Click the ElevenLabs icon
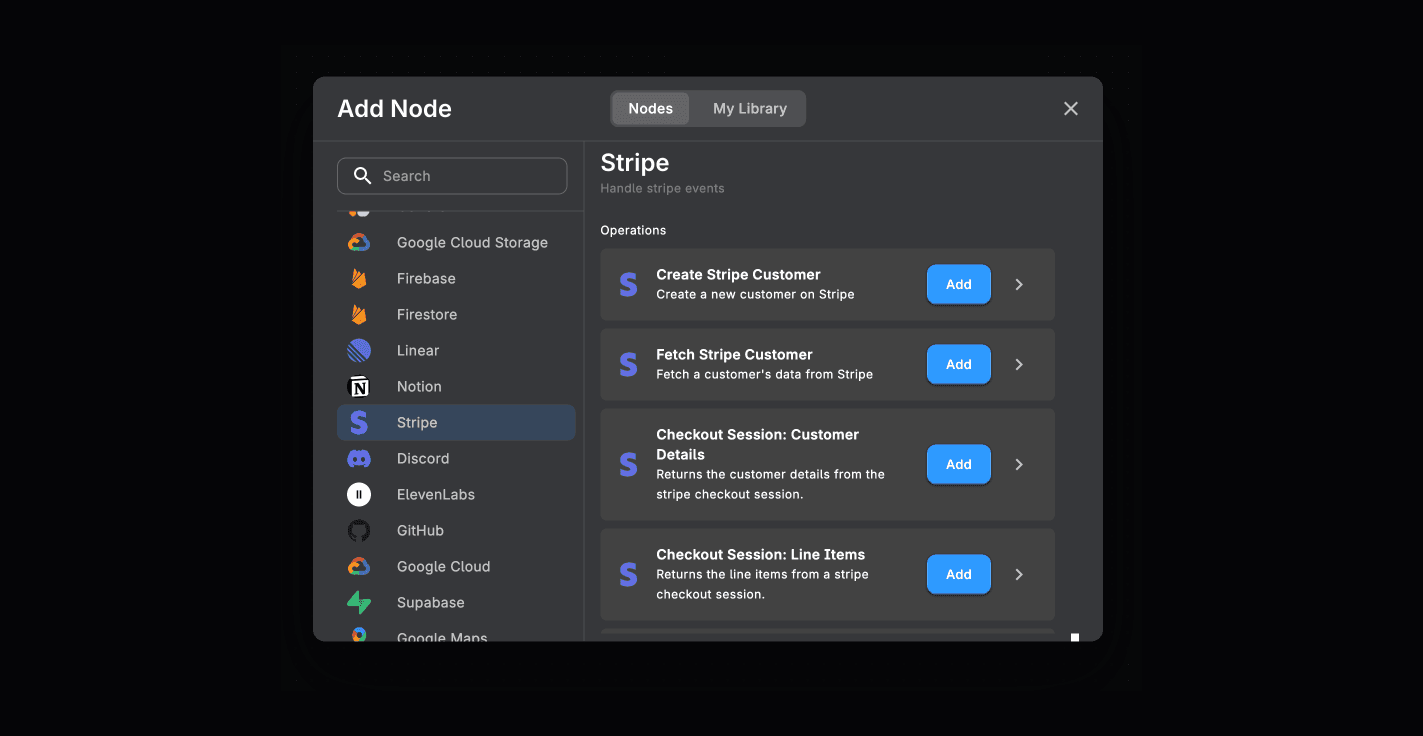This screenshot has height=736, width=1423. tap(359, 495)
